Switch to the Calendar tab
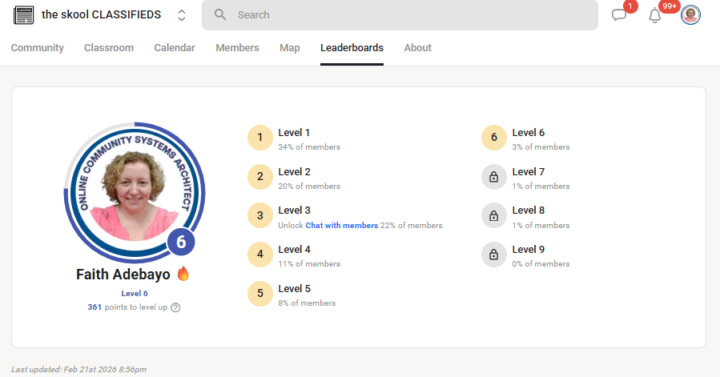 (174, 48)
